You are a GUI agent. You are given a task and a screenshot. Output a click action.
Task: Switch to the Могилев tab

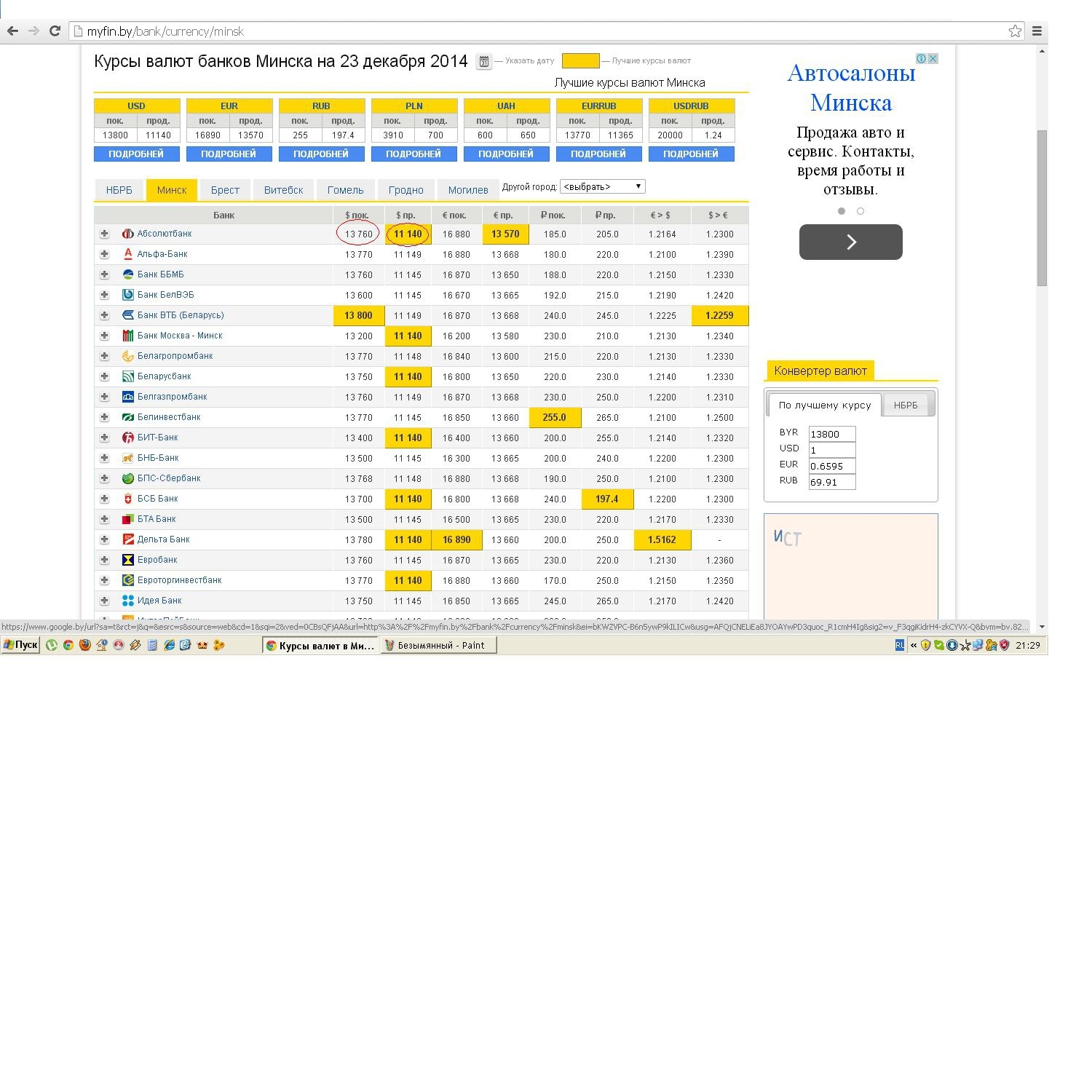[467, 190]
